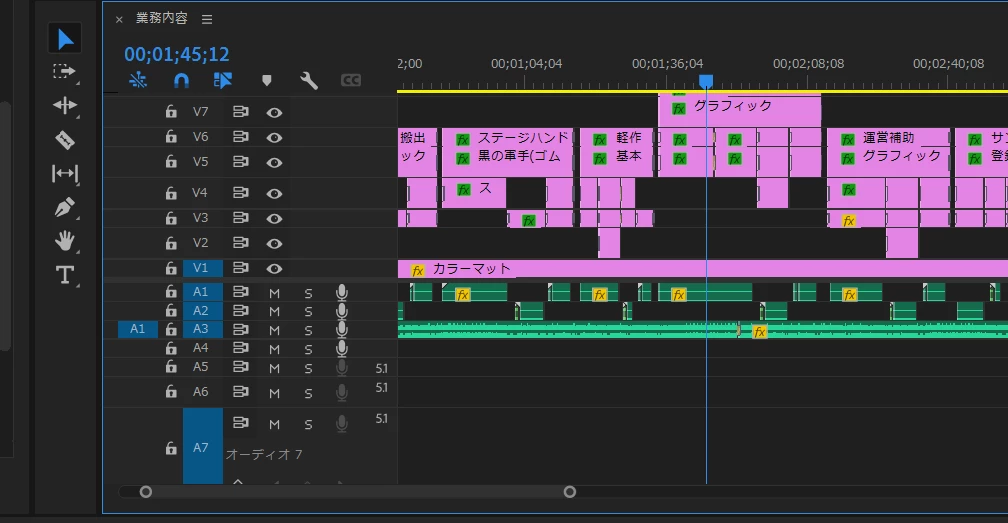Toggle sync lock for track A5
The image size is (1008, 523).
click(x=240, y=367)
